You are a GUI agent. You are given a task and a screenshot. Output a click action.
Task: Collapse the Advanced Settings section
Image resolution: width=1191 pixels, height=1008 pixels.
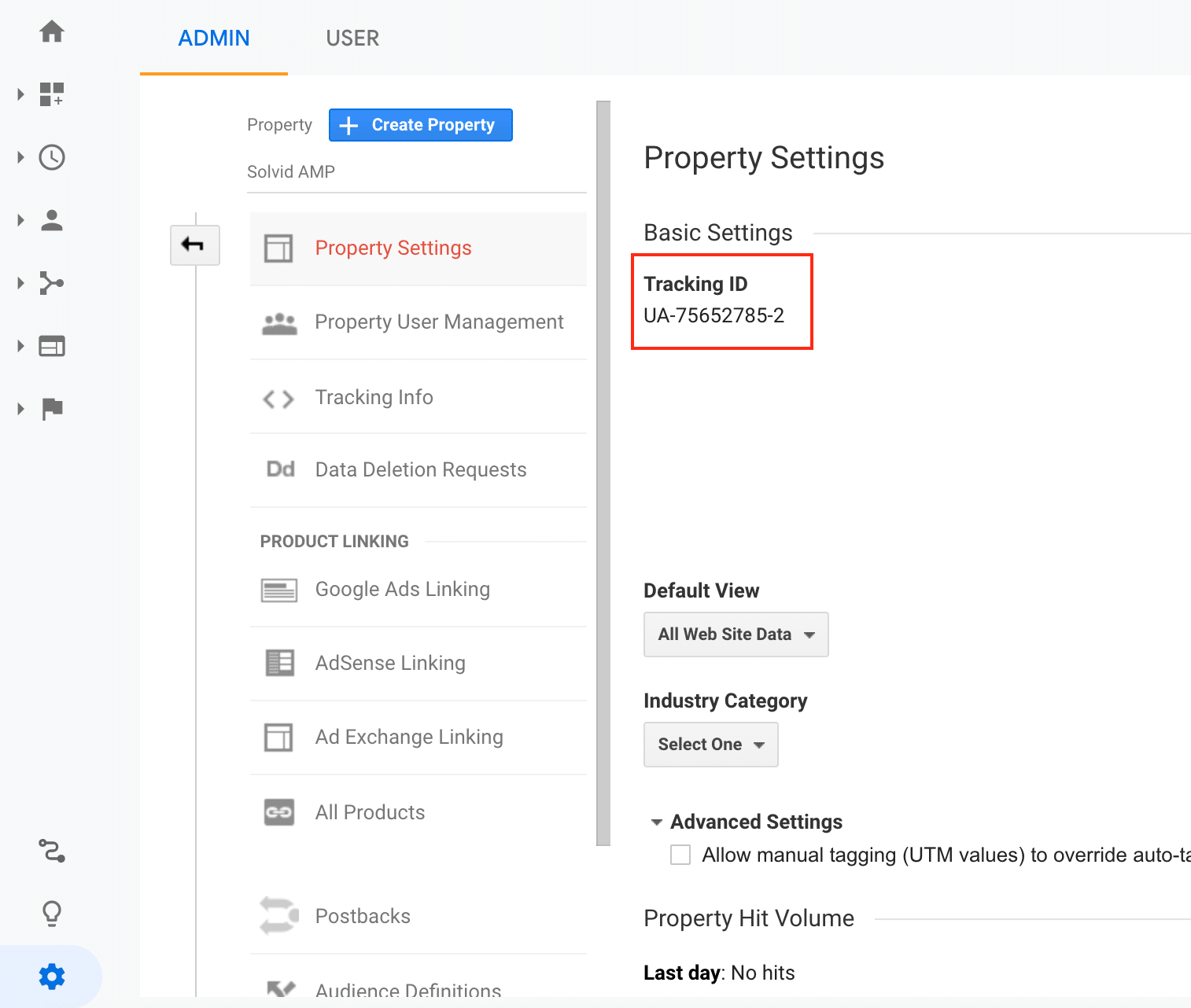click(657, 822)
